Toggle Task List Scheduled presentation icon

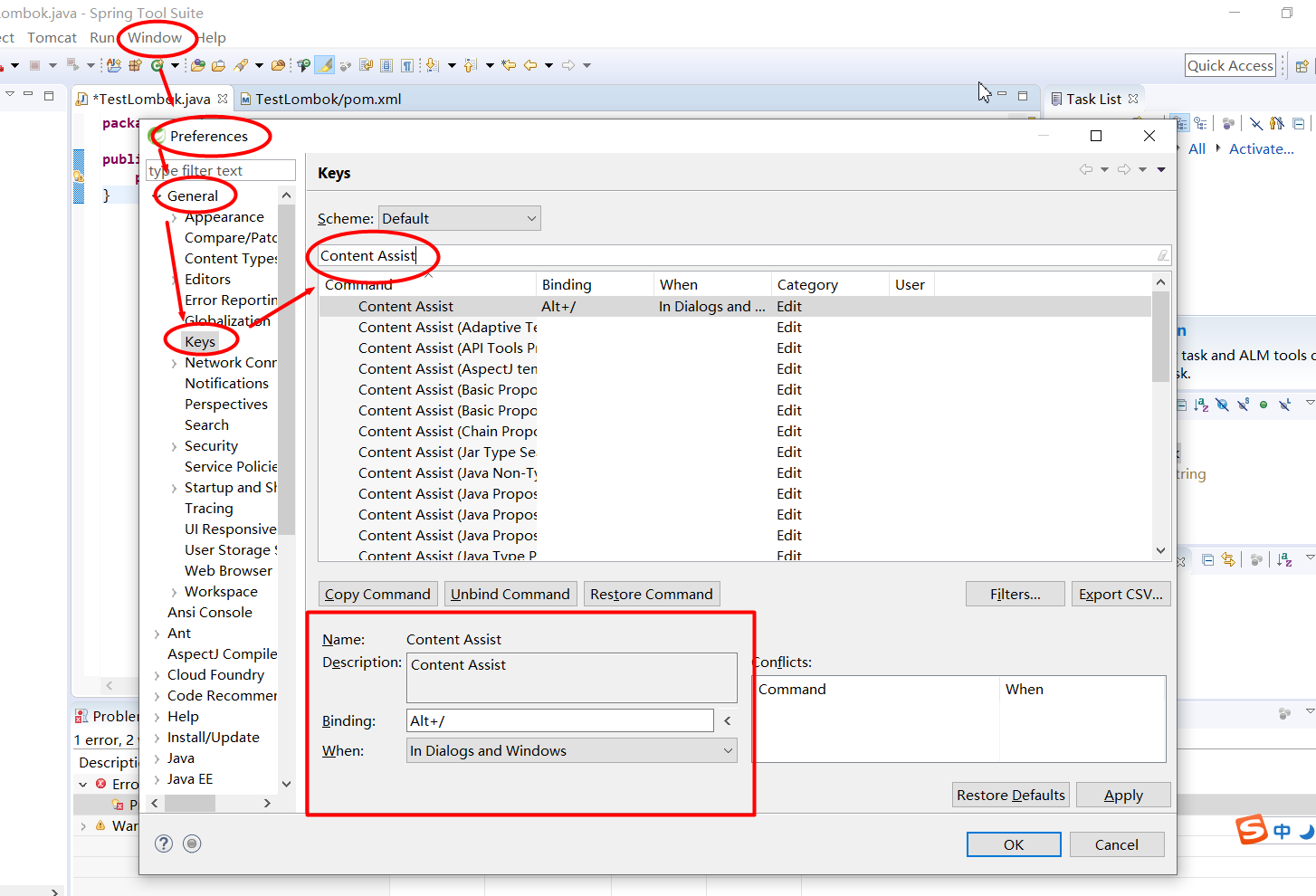tap(1200, 124)
